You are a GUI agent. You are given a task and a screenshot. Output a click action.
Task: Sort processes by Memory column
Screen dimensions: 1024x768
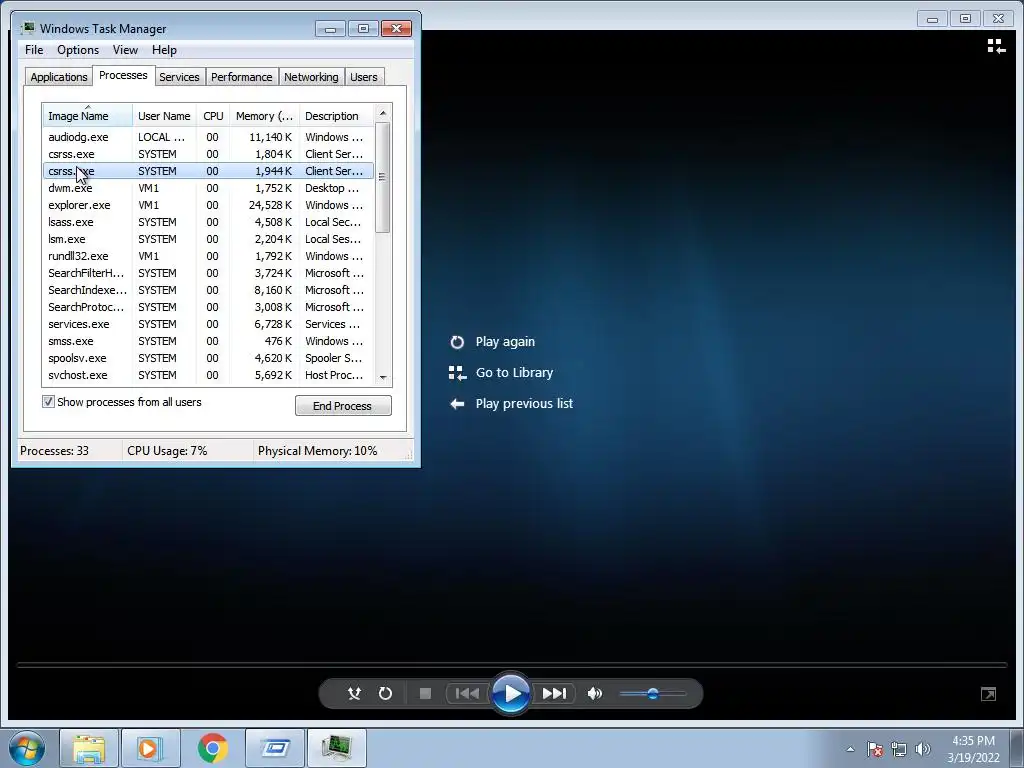point(264,116)
